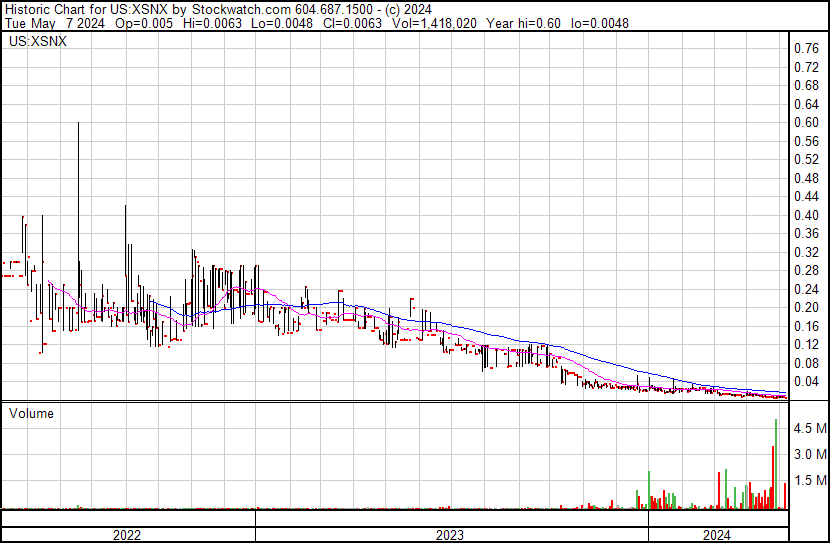Viewport: 830px width, 543px height.
Task: Click the 2024 year label on timeline
Action: pyautogui.click(x=717, y=535)
